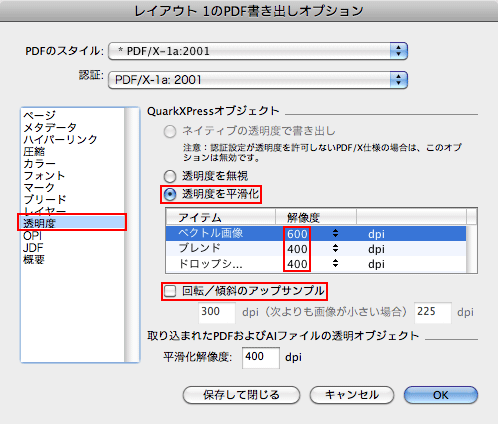Select 透明度を無視 radio button
The width and height of the screenshot is (498, 424).
pos(170,176)
